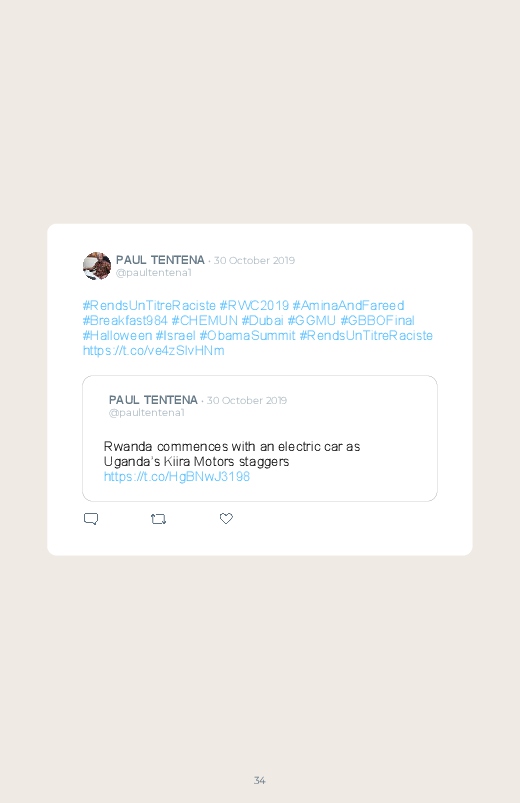Open the #Breakfast984 hashtag
The image size is (520, 803).
(125, 321)
